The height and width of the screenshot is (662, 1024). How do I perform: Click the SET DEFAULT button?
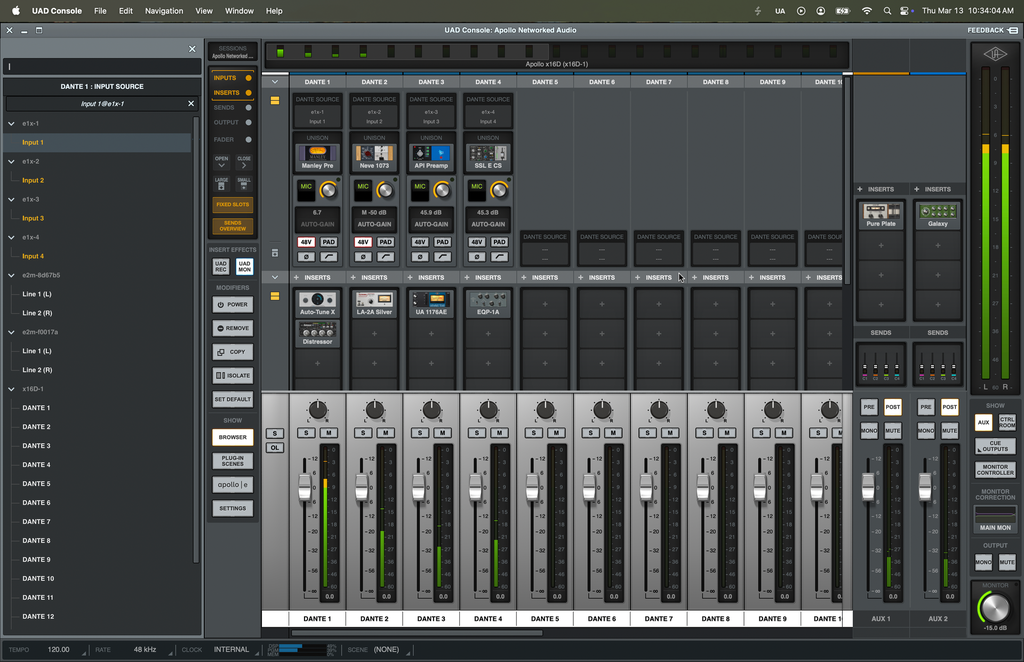(232, 399)
